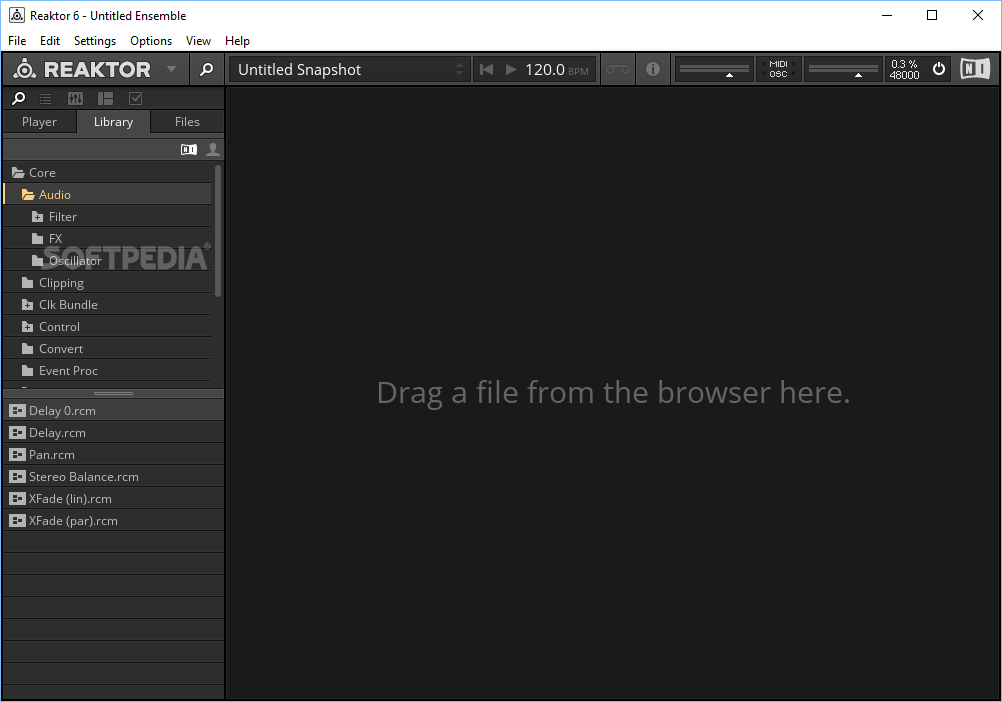Select Stereo Balance.rcm file
Image resolution: width=1002 pixels, height=702 pixels.
[113, 477]
